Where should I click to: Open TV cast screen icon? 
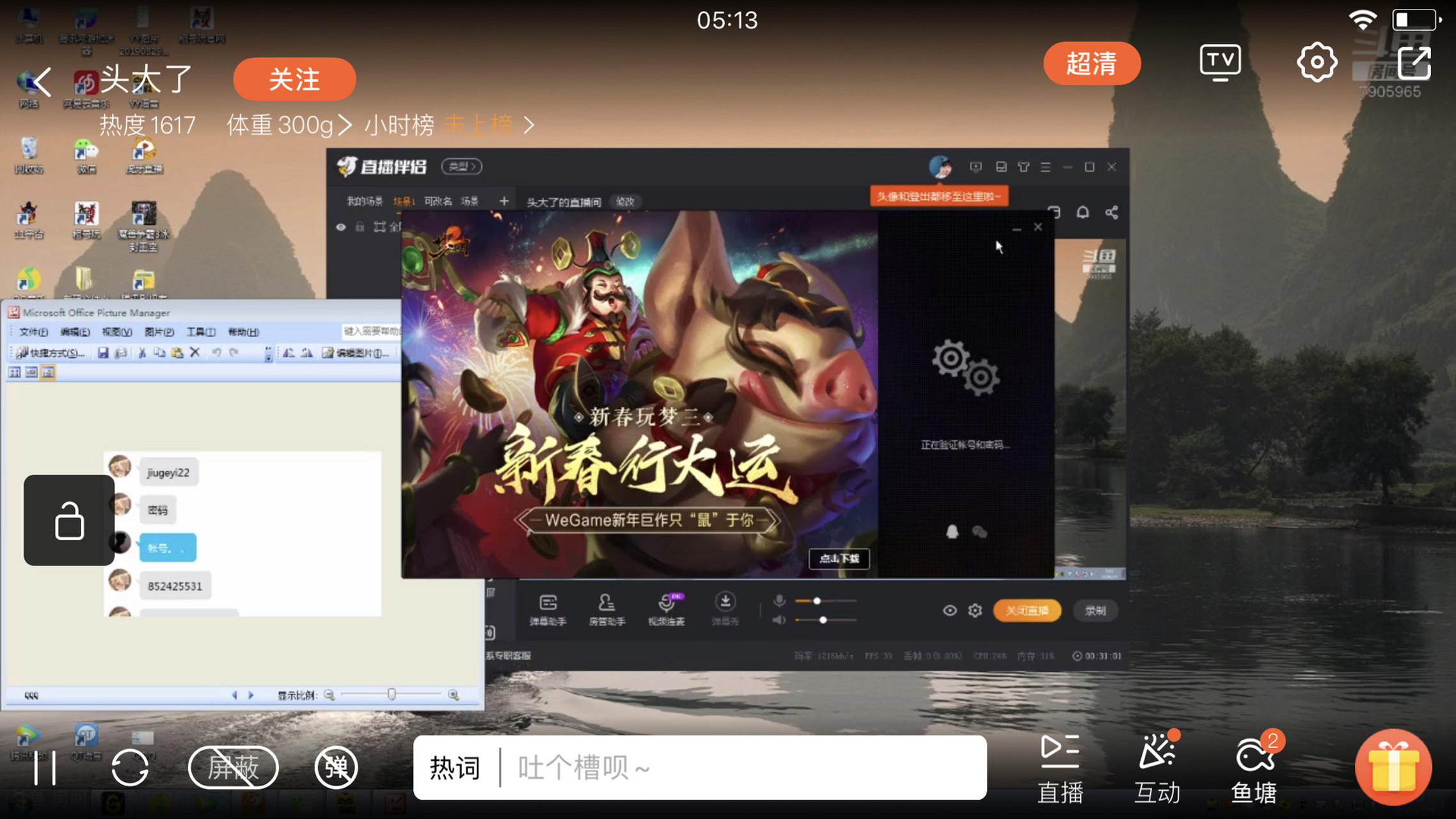(x=1219, y=63)
